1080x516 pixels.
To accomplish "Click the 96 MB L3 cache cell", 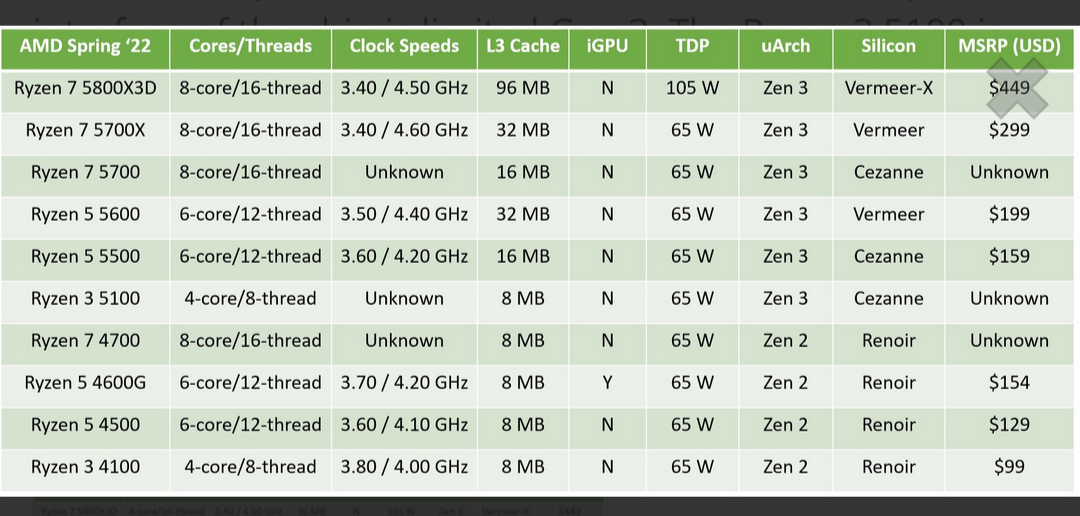I will coord(522,88).
